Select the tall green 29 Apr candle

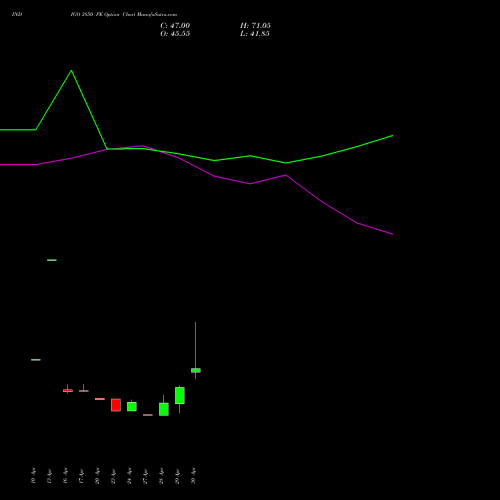(x=180, y=395)
